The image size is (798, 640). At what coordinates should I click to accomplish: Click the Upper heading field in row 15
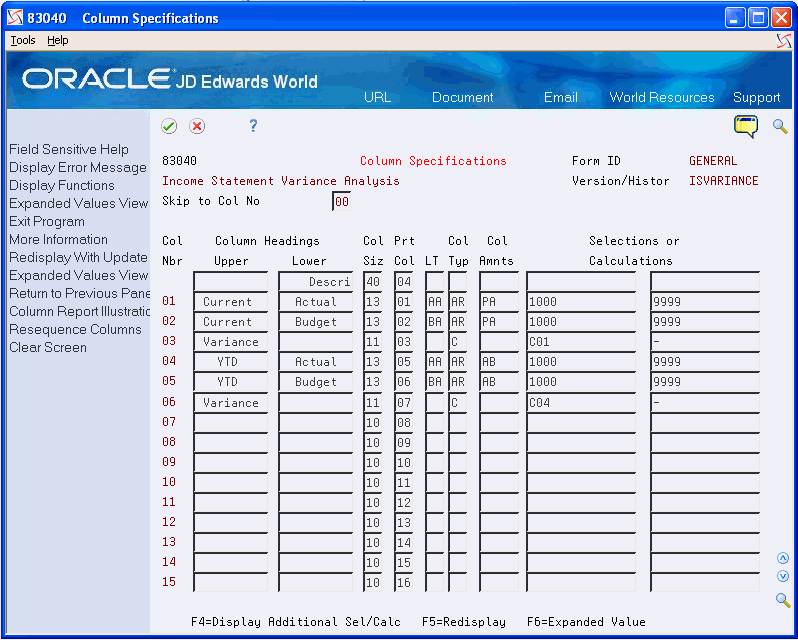231,582
